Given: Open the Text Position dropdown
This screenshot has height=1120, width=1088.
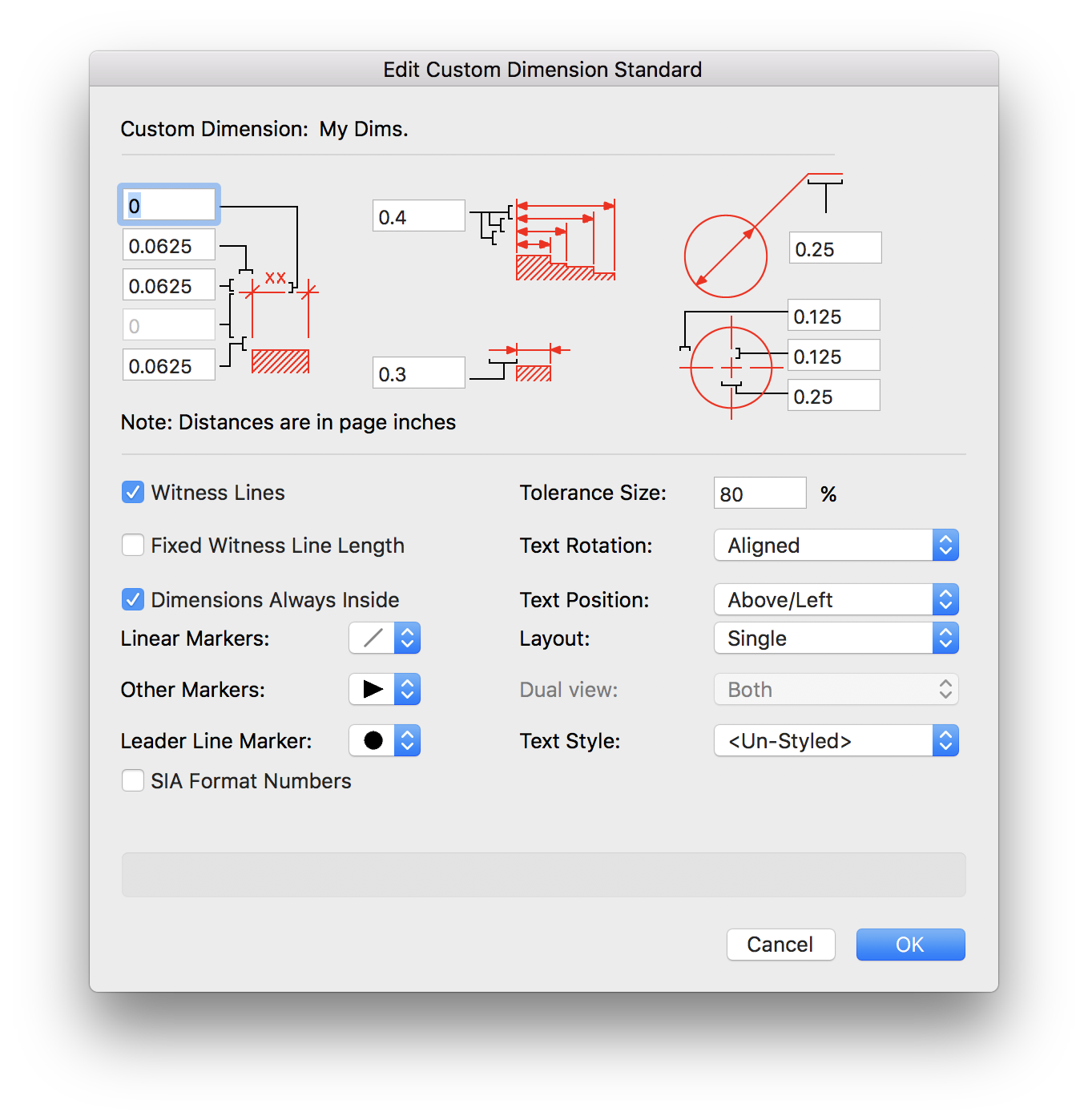Looking at the screenshot, I should (x=836, y=599).
